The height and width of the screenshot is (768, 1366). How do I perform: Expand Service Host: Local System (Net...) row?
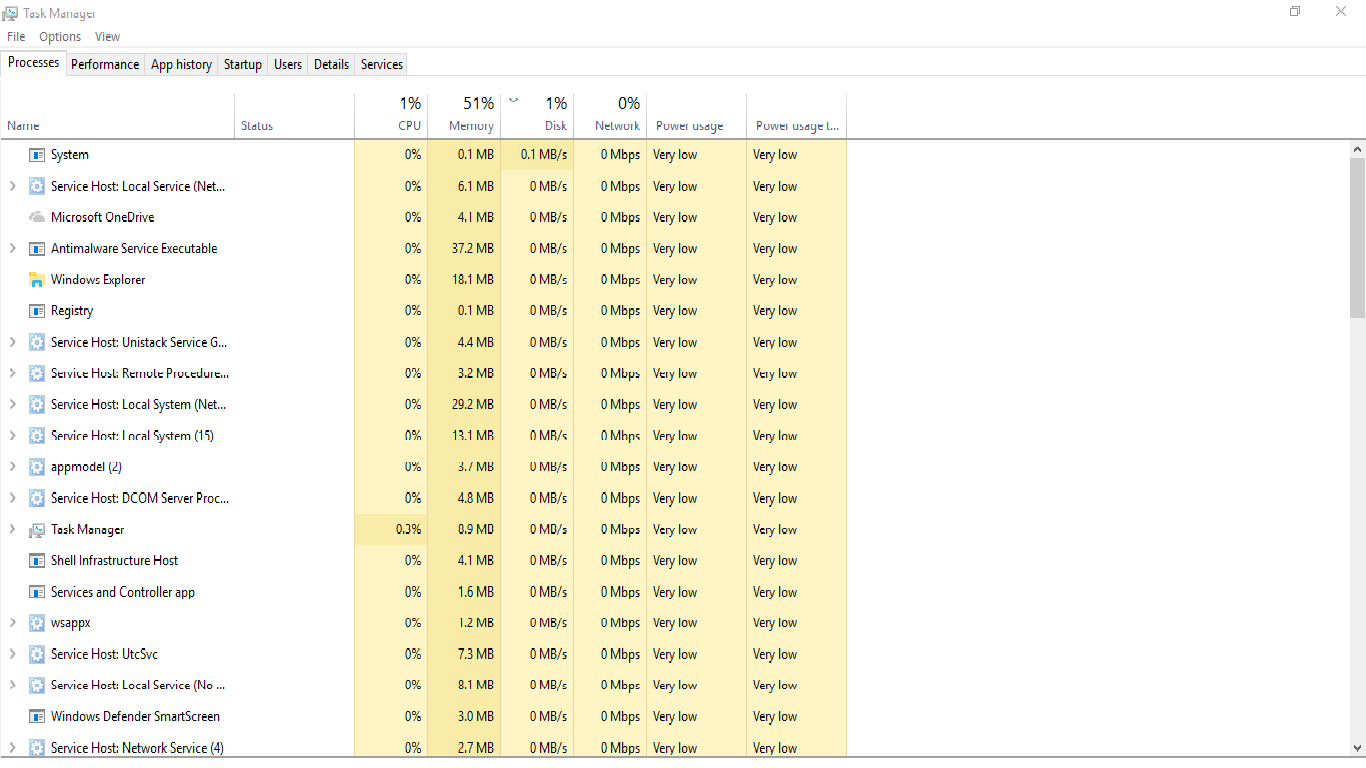[12, 404]
